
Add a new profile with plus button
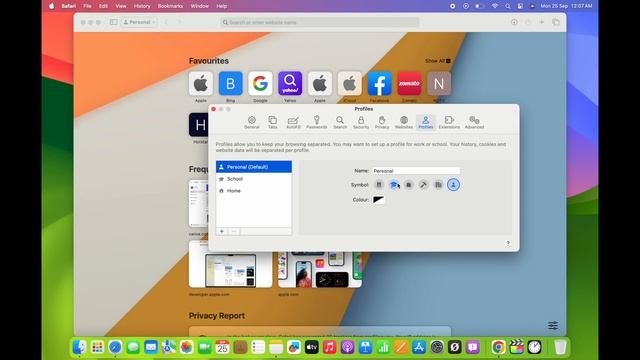pos(222,231)
